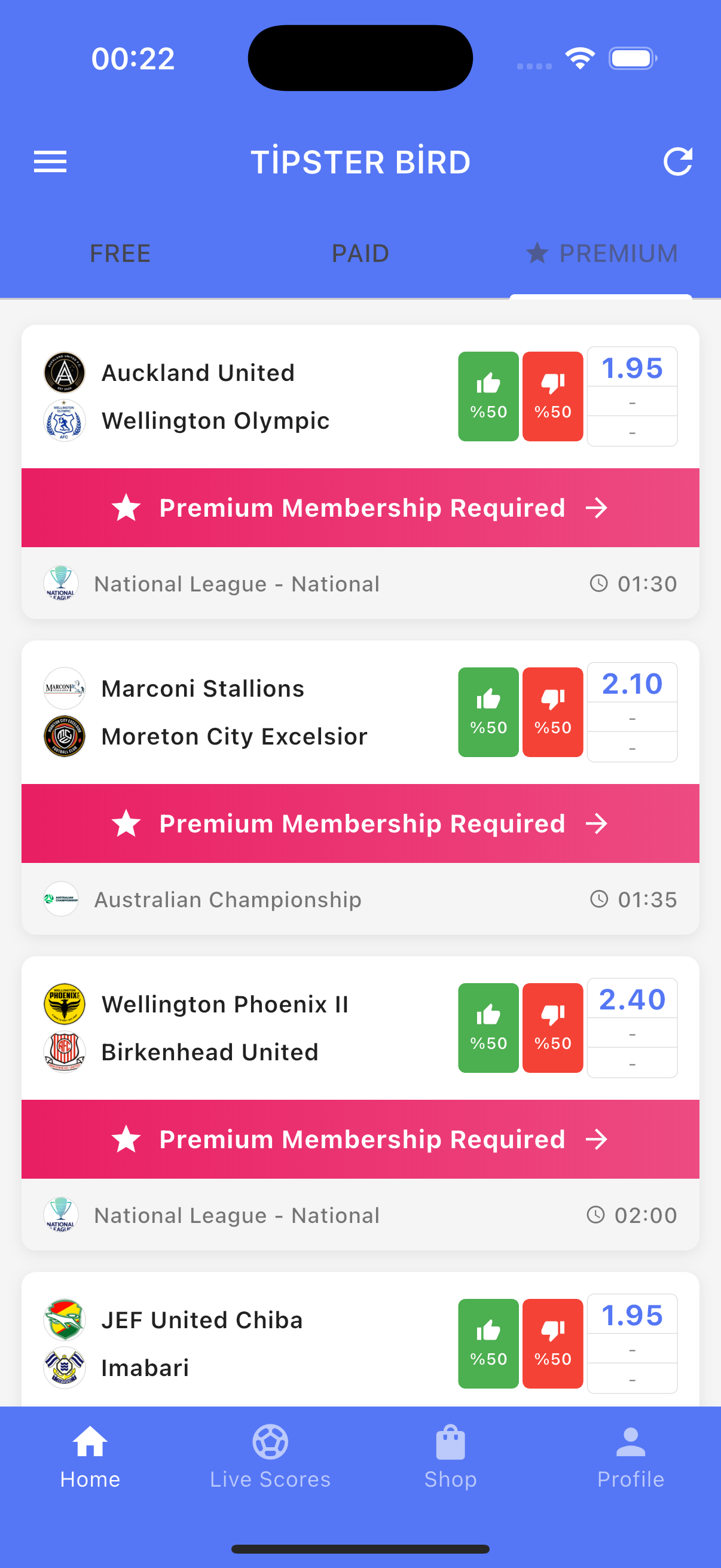Refresh the tips list
721x1568 pixels.
[677, 162]
